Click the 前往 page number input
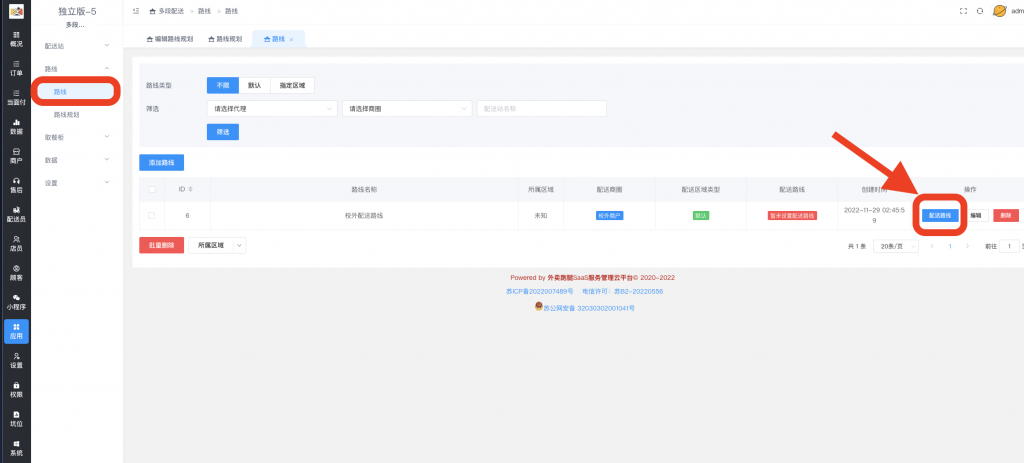 tap(1009, 246)
